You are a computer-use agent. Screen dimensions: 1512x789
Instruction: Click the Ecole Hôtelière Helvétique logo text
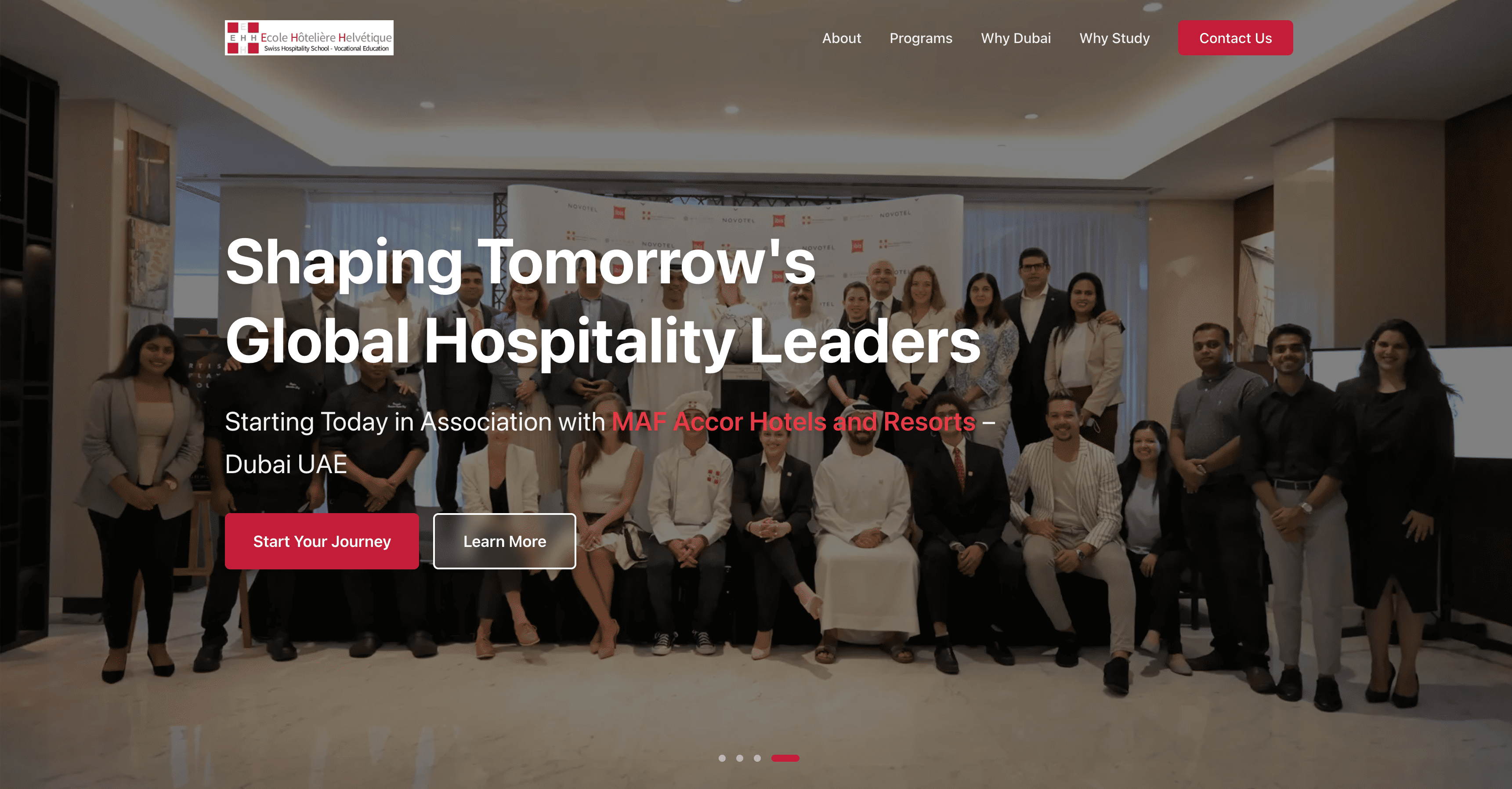[326, 37]
